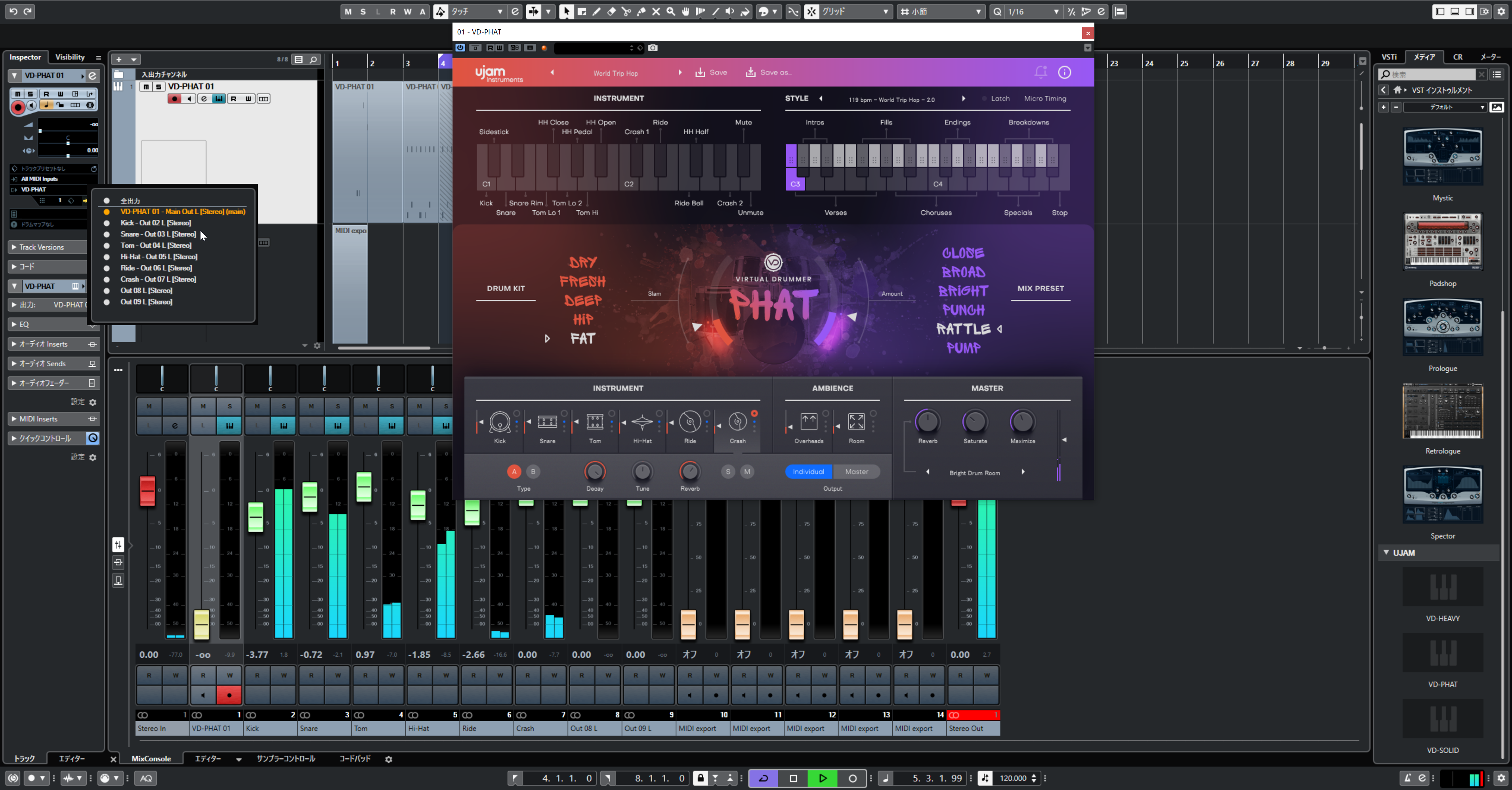
Task: Choose Kick - Out 02 L [Stereo] output
Action: tap(156, 223)
